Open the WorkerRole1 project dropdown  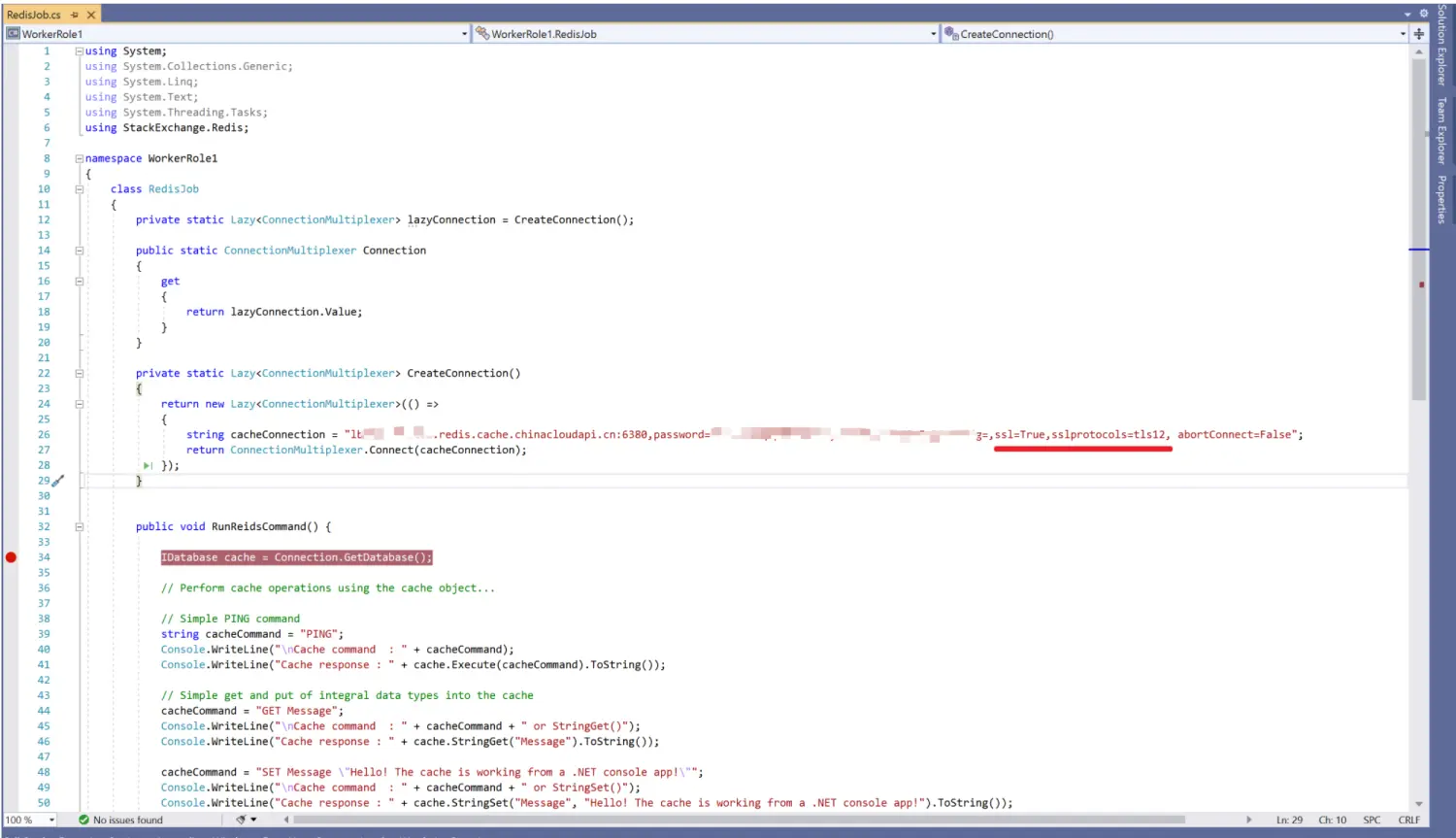[x=464, y=34]
